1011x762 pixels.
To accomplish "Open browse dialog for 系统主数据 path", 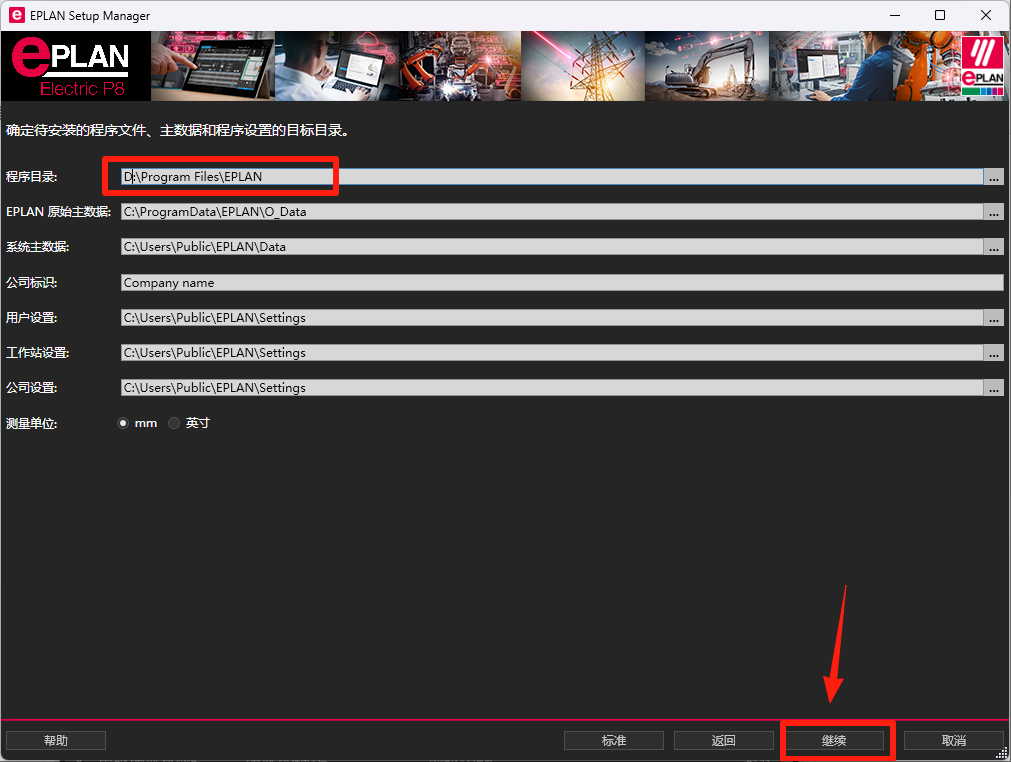I will (x=993, y=247).
